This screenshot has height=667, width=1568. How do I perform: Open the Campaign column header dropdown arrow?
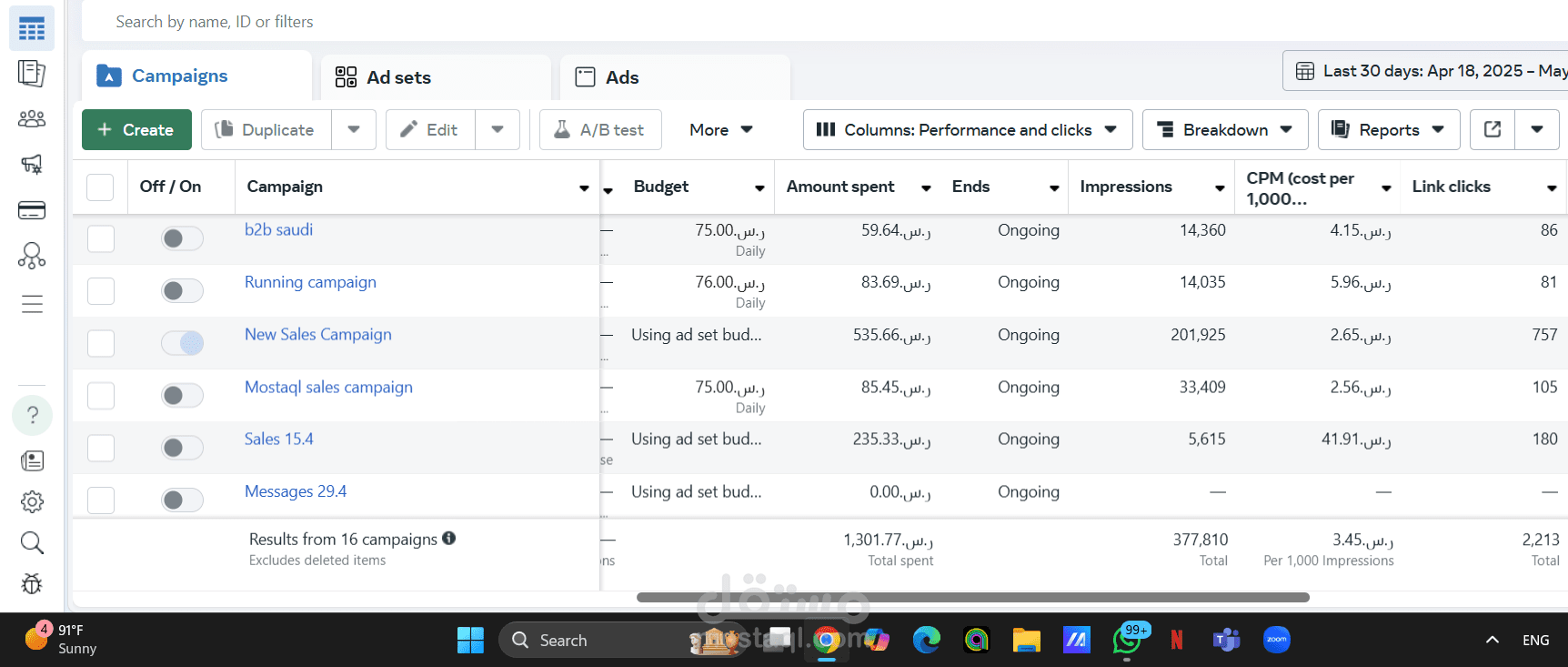pos(584,188)
